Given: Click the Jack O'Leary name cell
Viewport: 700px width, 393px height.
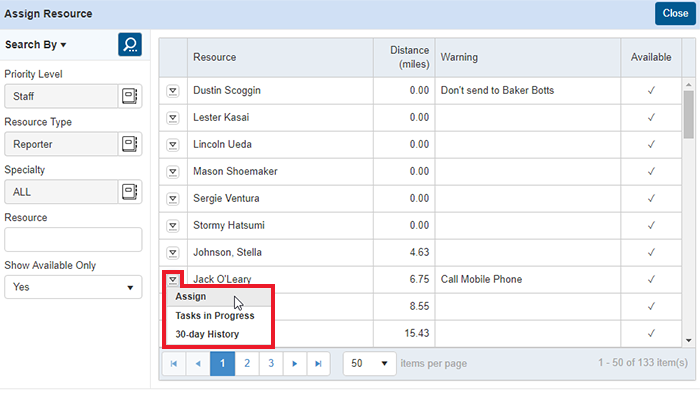Looking at the screenshot, I should point(280,279).
